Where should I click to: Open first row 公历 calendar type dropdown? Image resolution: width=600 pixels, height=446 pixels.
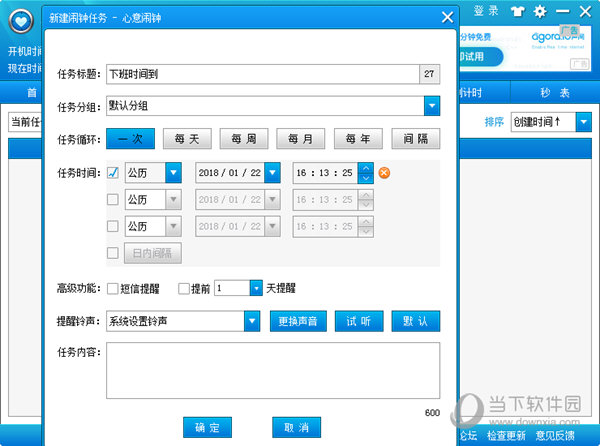coord(173,173)
